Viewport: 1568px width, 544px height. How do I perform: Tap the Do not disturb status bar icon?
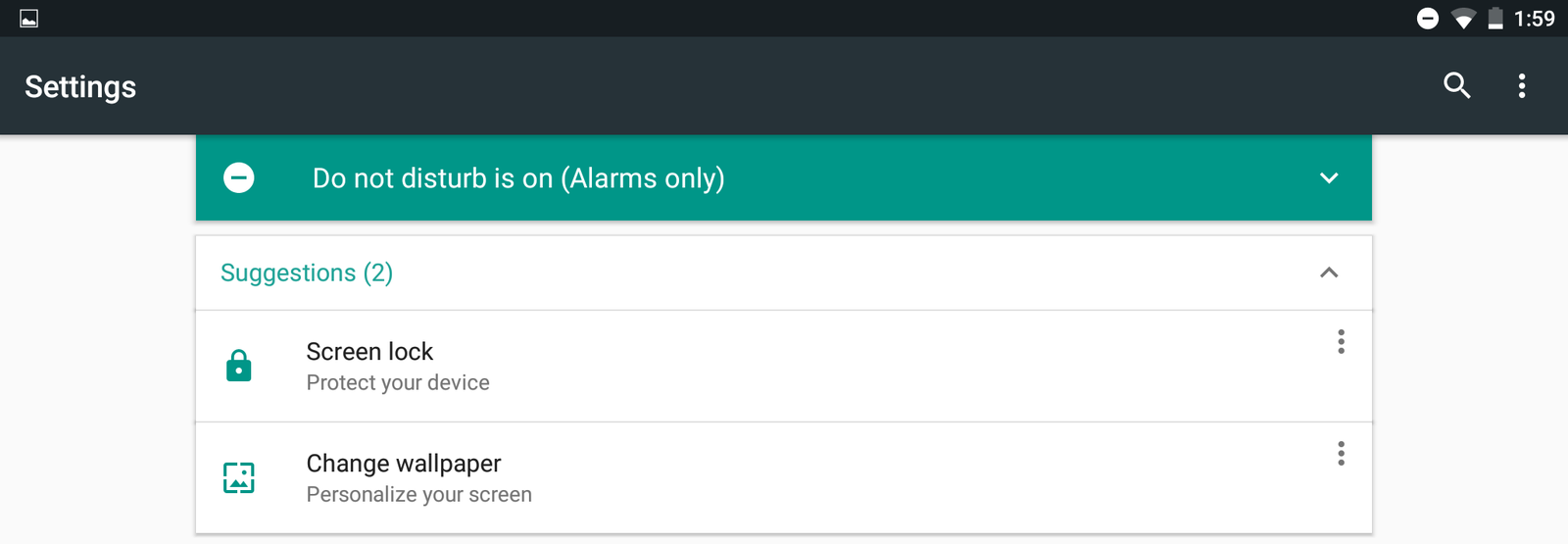pyautogui.click(x=1428, y=19)
